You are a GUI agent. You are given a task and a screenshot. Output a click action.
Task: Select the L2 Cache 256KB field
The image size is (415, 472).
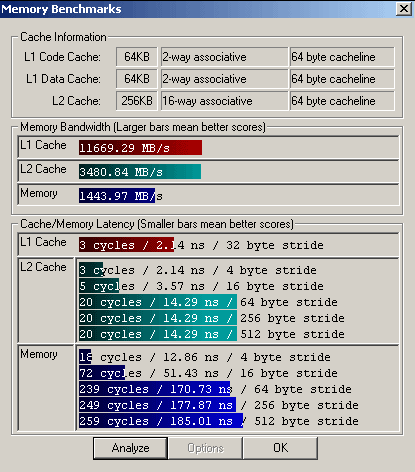coord(137,101)
